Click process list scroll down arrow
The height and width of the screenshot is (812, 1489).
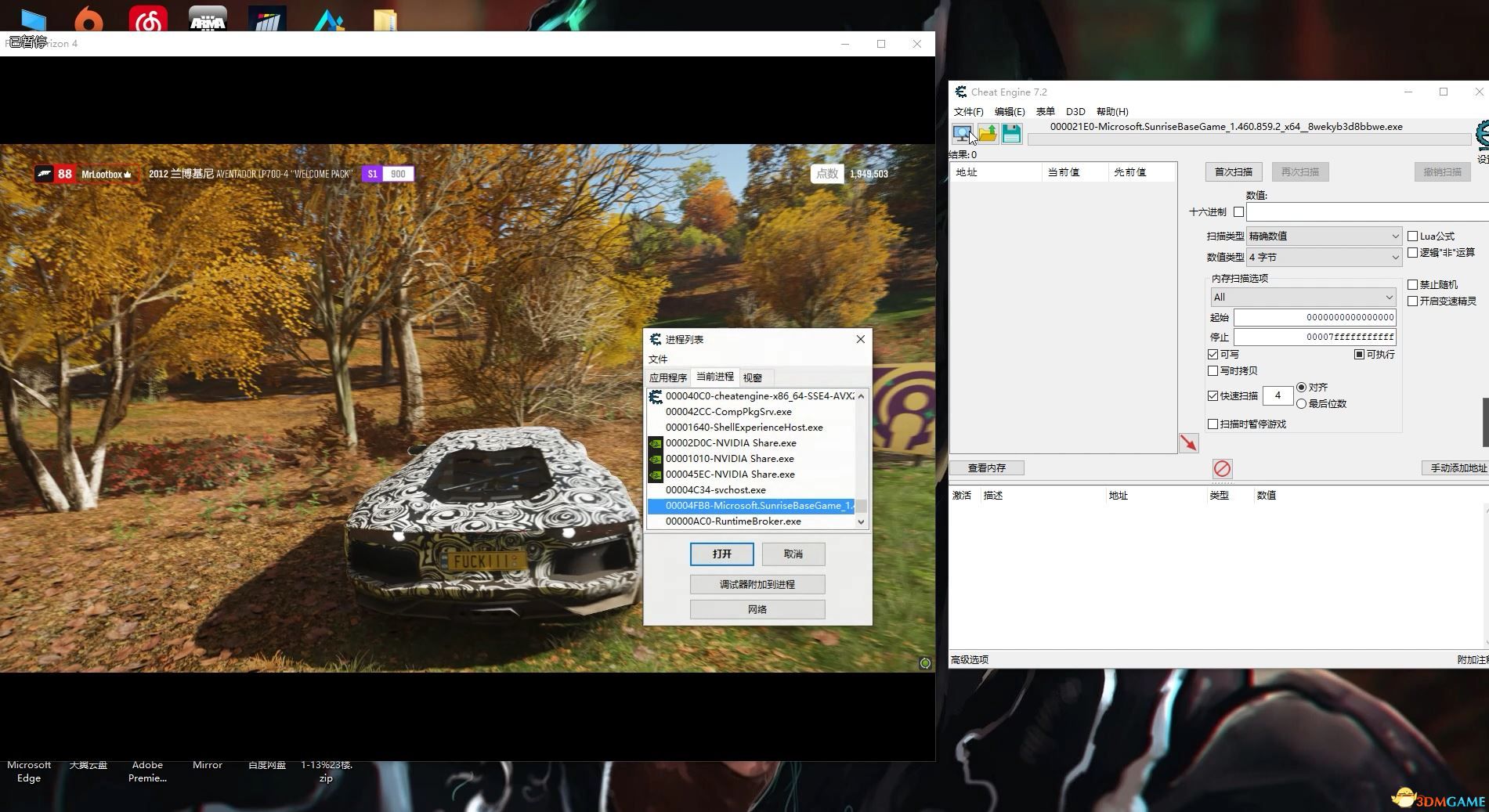coord(861,521)
